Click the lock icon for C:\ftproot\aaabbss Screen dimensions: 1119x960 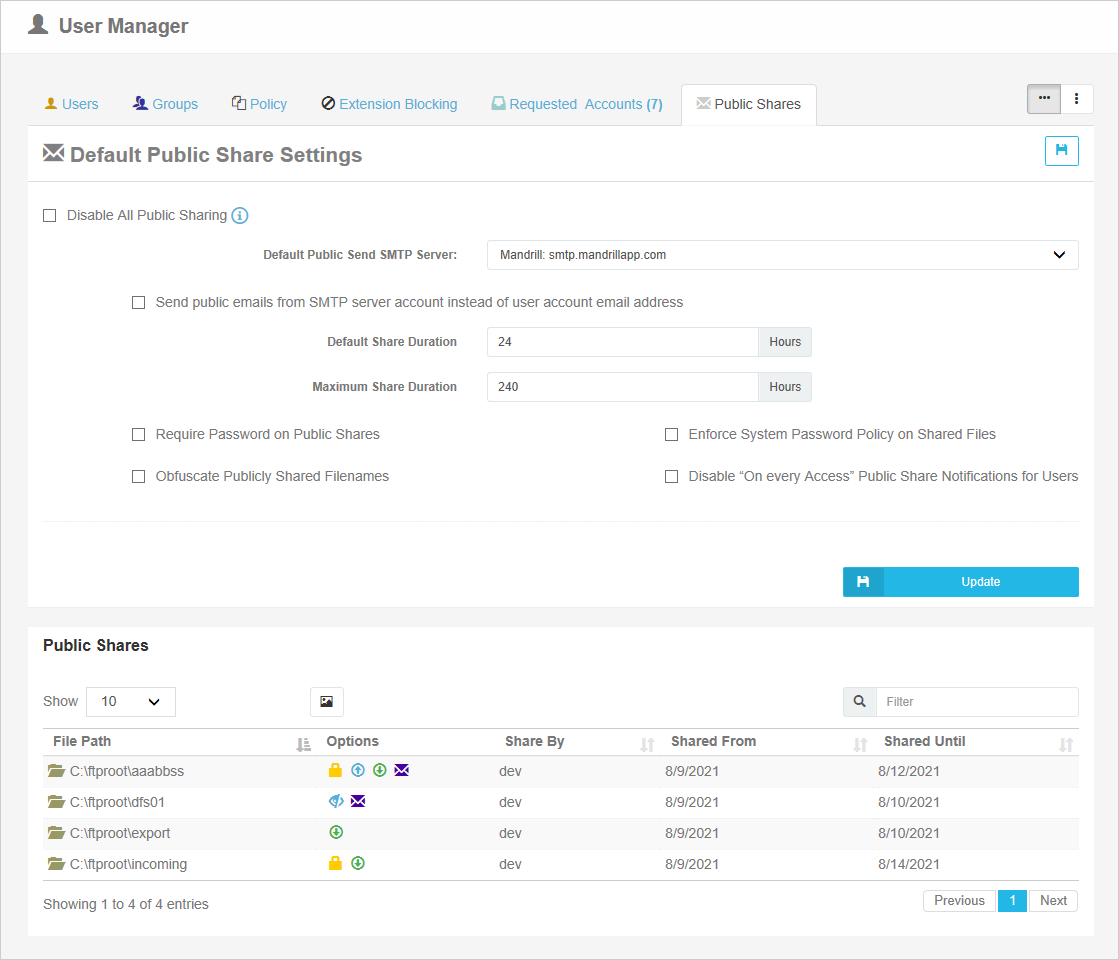335,770
